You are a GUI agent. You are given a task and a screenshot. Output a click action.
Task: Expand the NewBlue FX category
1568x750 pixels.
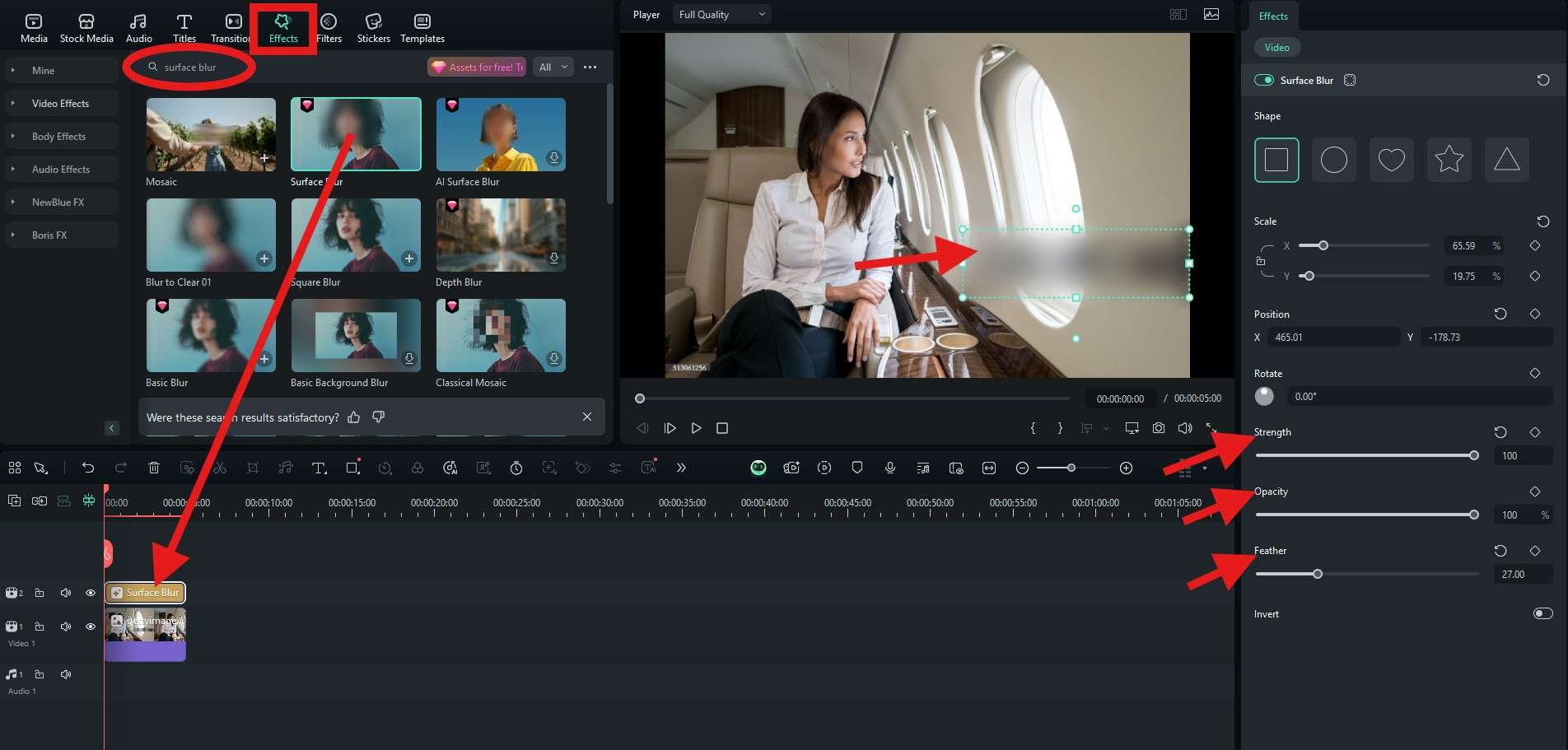coord(61,203)
